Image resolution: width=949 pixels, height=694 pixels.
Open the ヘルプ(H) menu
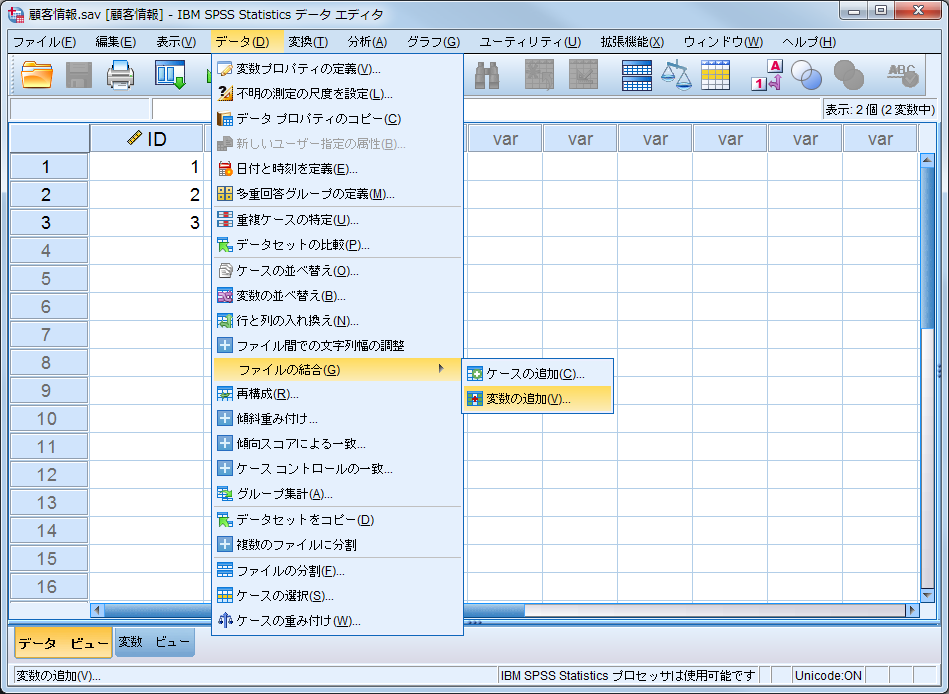[x=809, y=42]
